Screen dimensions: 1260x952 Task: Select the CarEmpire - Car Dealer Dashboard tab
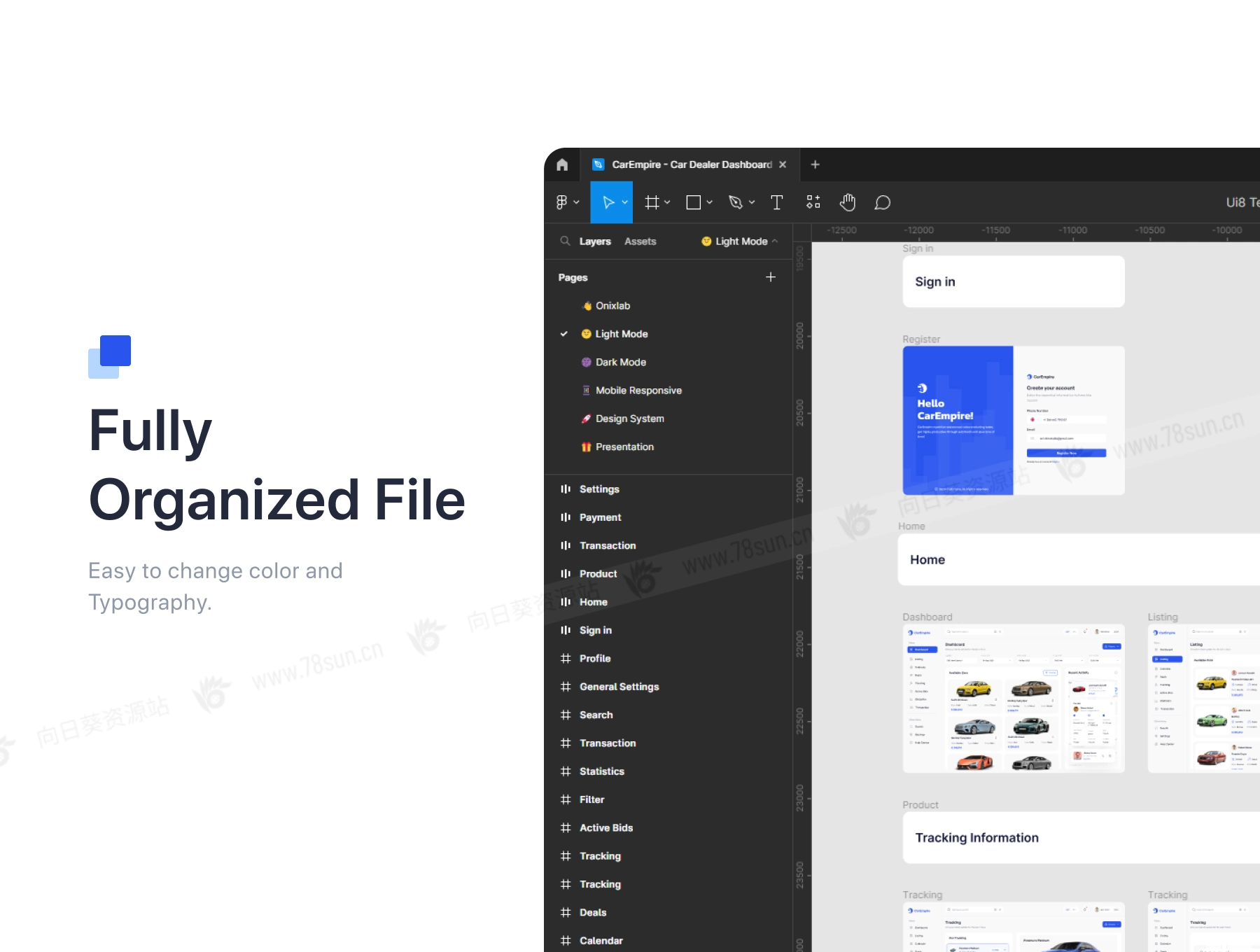689,164
